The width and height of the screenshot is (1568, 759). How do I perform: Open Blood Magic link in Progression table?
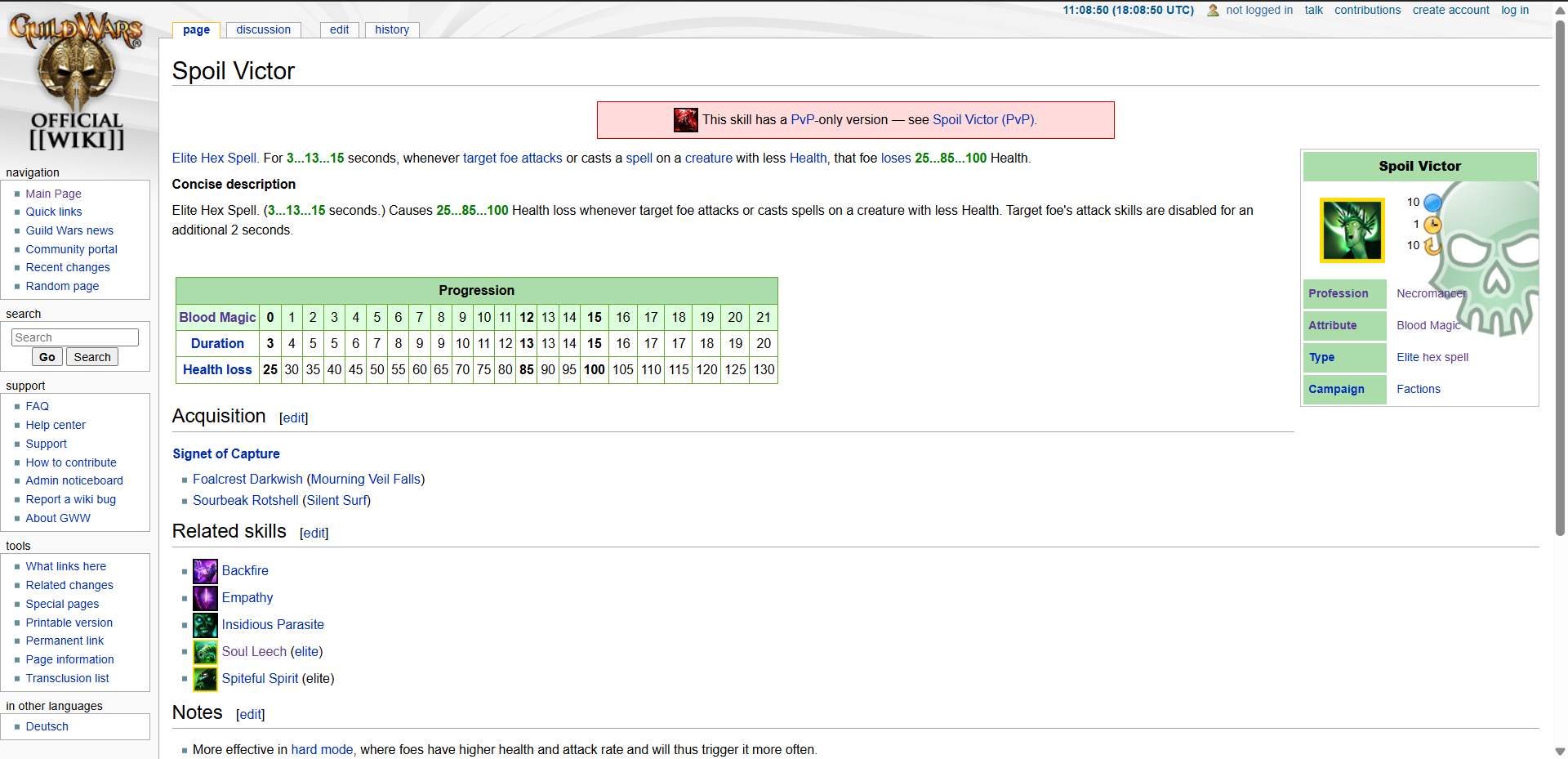coord(217,317)
